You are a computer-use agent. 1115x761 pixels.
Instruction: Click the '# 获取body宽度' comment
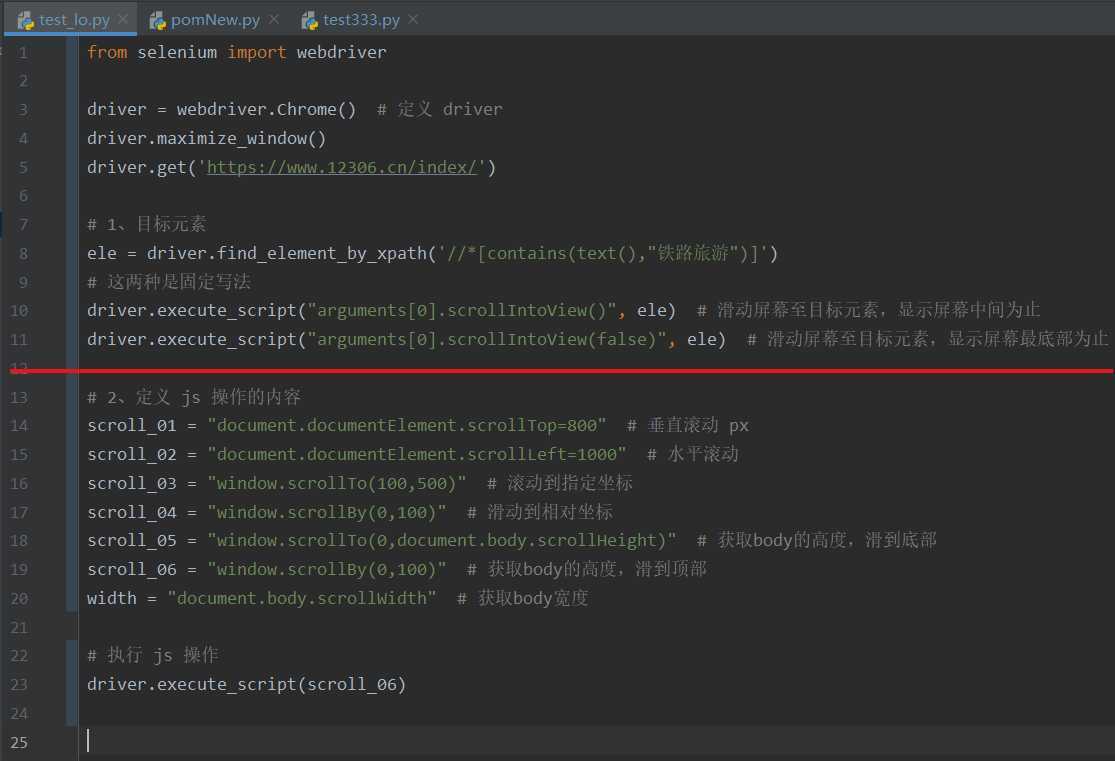pyautogui.click(x=523, y=599)
